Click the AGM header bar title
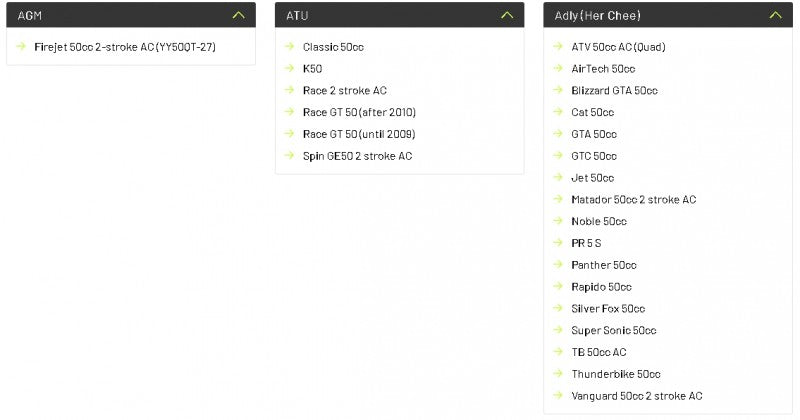The width and height of the screenshot is (800, 420). [30, 15]
